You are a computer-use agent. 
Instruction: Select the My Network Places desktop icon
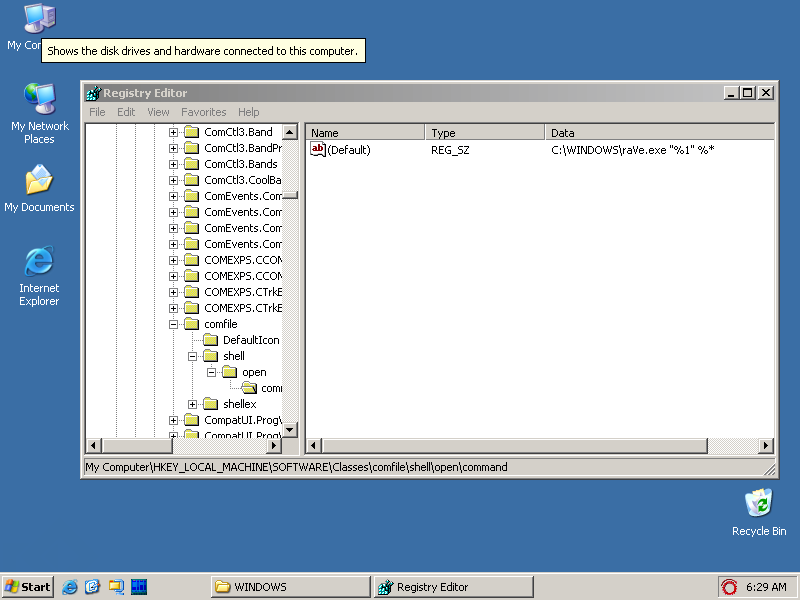[39, 99]
